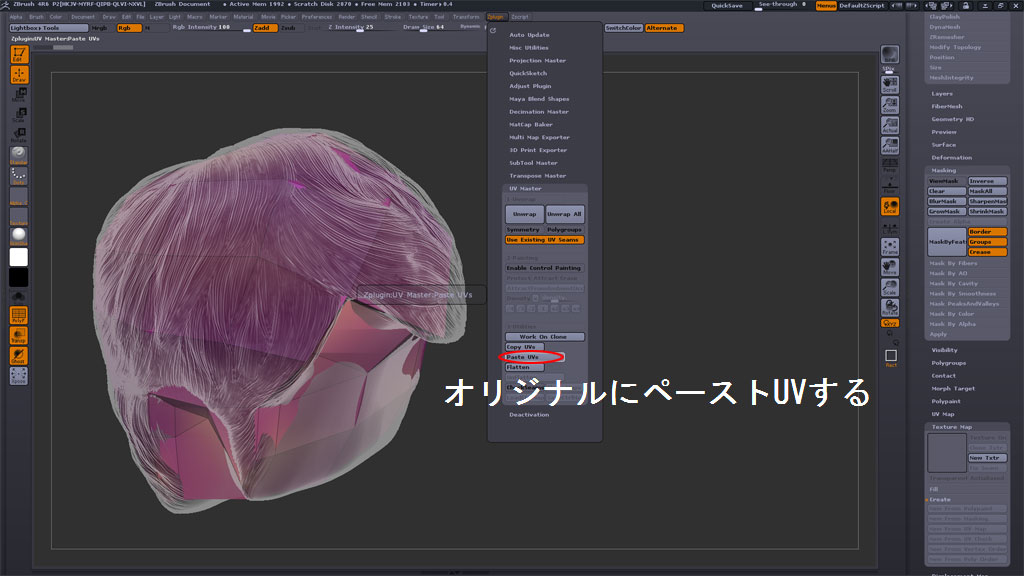
Task: Open the Alpha selector thumbnail
Action: pos(19,197)
